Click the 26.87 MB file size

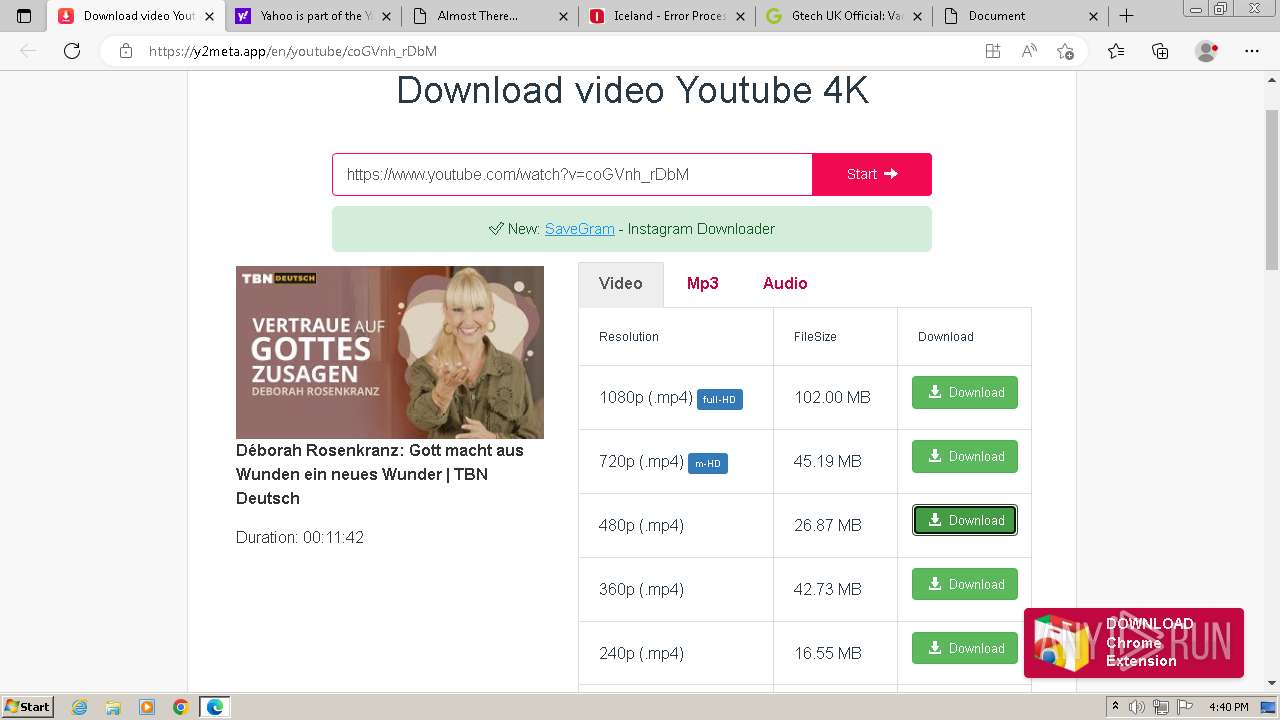click(828, 525)
